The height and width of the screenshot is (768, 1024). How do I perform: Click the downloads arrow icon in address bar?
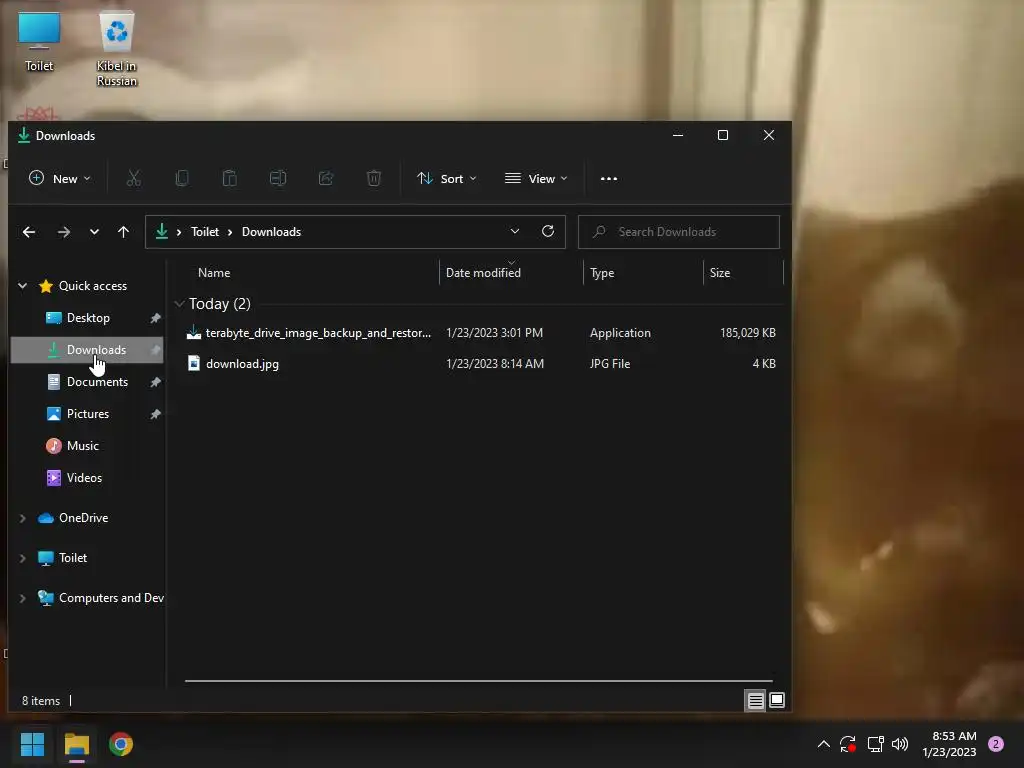(161, 231)
